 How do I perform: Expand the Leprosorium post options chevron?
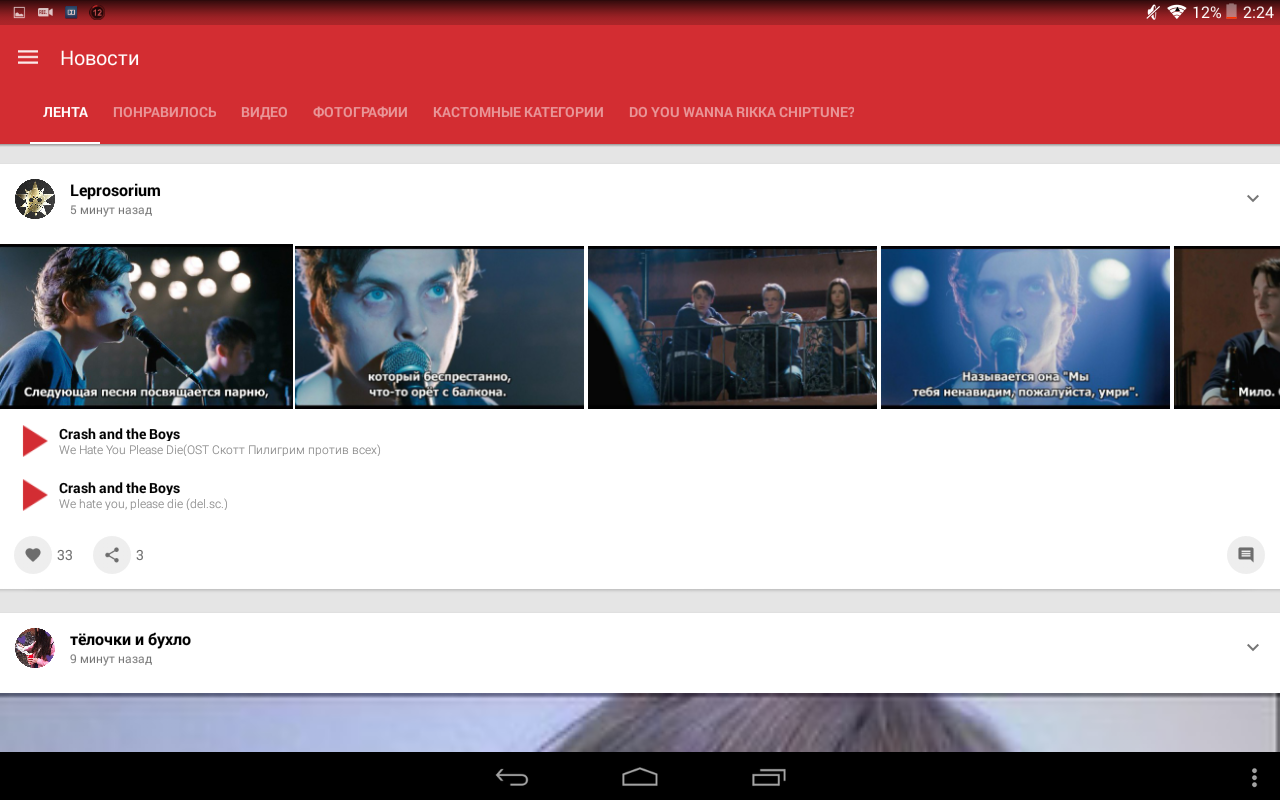click(x=1253, y=199)
